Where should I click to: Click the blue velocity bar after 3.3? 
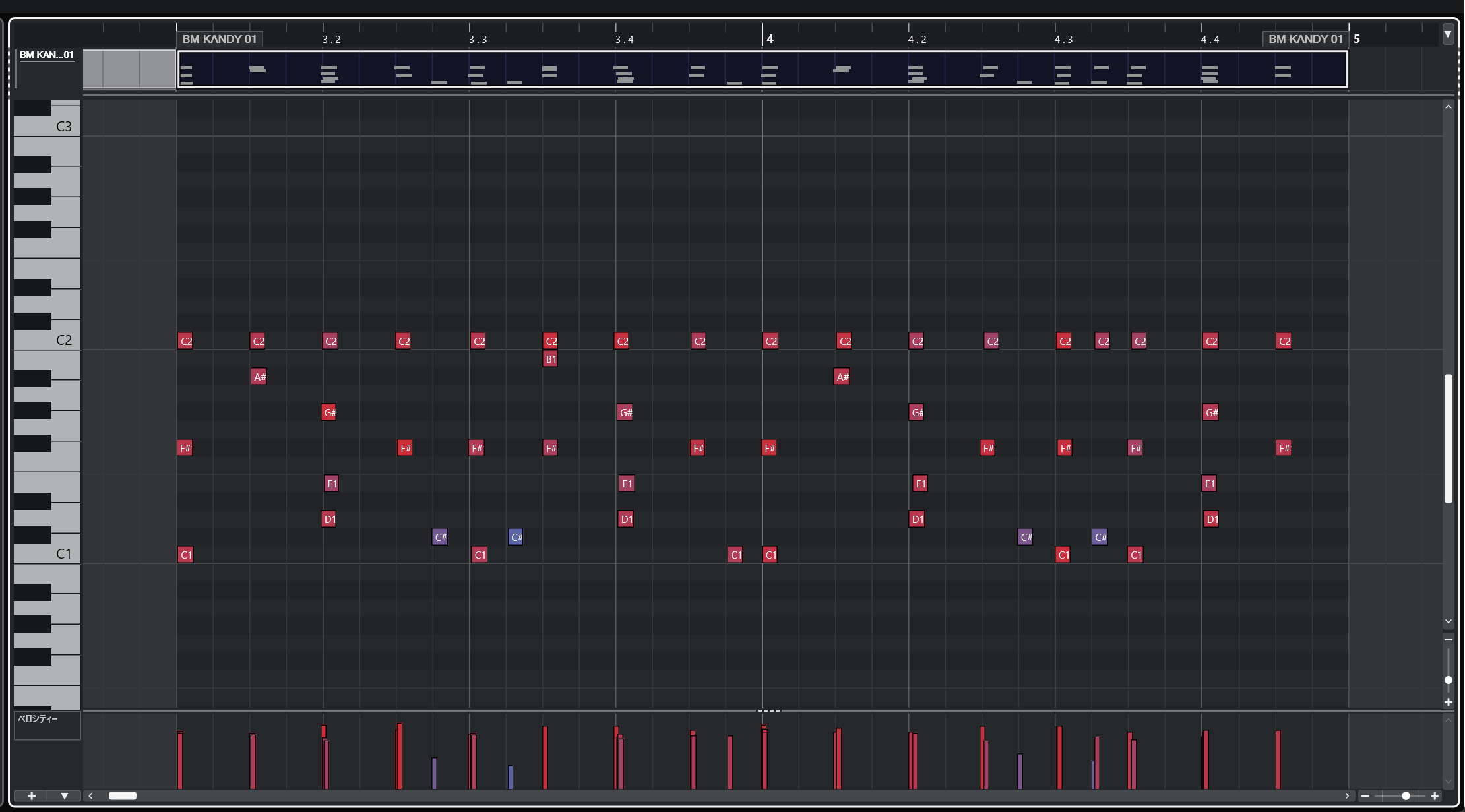click(511, 777)
